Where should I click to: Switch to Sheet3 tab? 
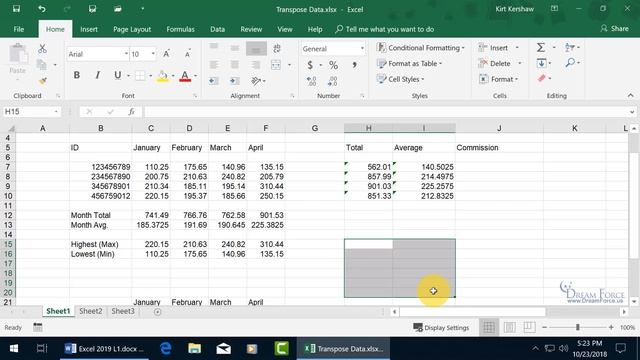[x=123, y=311]
